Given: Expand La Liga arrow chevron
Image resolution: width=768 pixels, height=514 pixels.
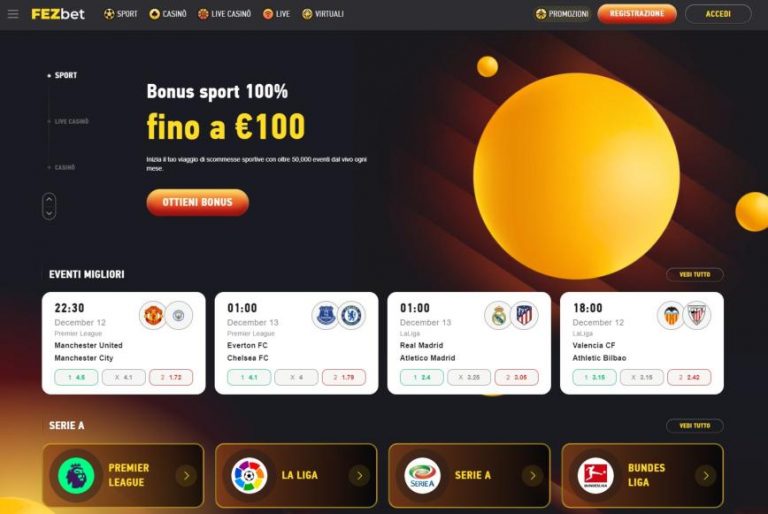Looking at the screenshot, I should 360,475.
